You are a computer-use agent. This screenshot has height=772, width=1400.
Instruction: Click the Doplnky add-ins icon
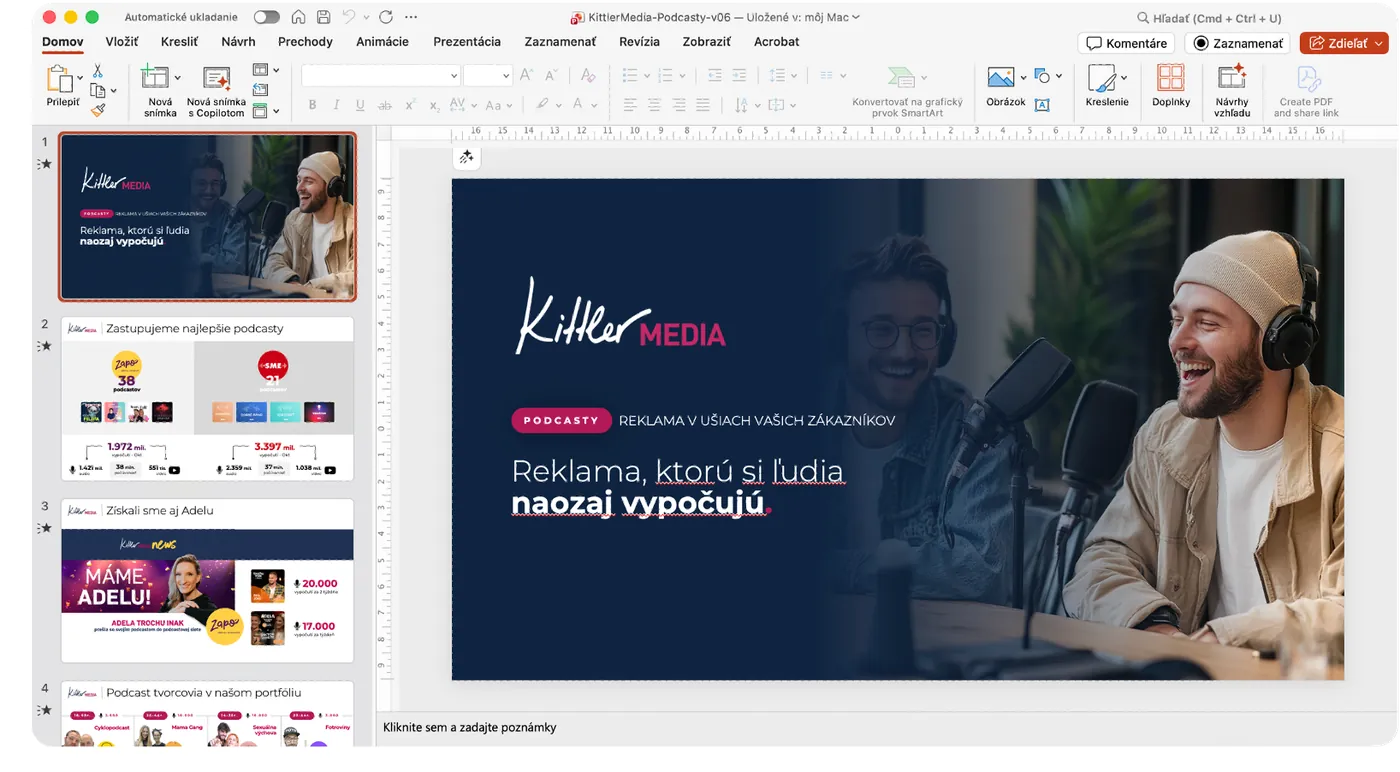pyautogui.click(x=1170, y=78)
